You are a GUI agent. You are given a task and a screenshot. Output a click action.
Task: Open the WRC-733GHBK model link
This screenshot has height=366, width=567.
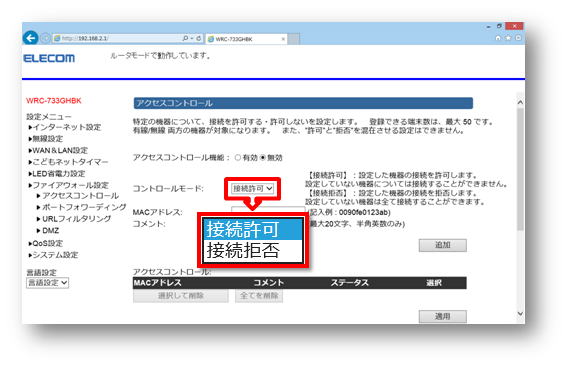coord(54,101)
